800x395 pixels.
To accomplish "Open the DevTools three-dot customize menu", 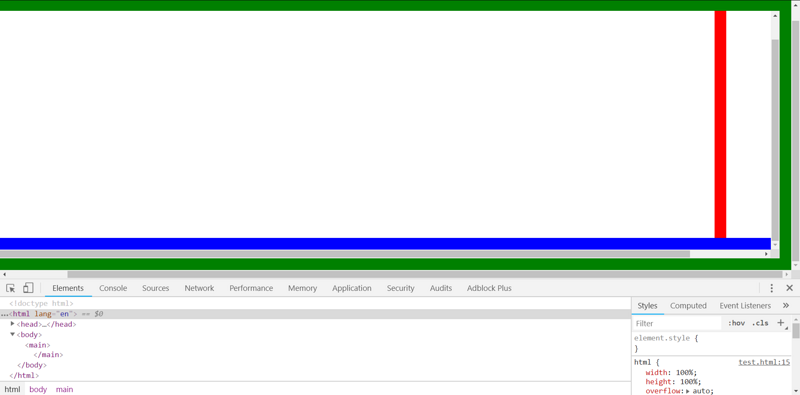I will (x=772, y=288).
